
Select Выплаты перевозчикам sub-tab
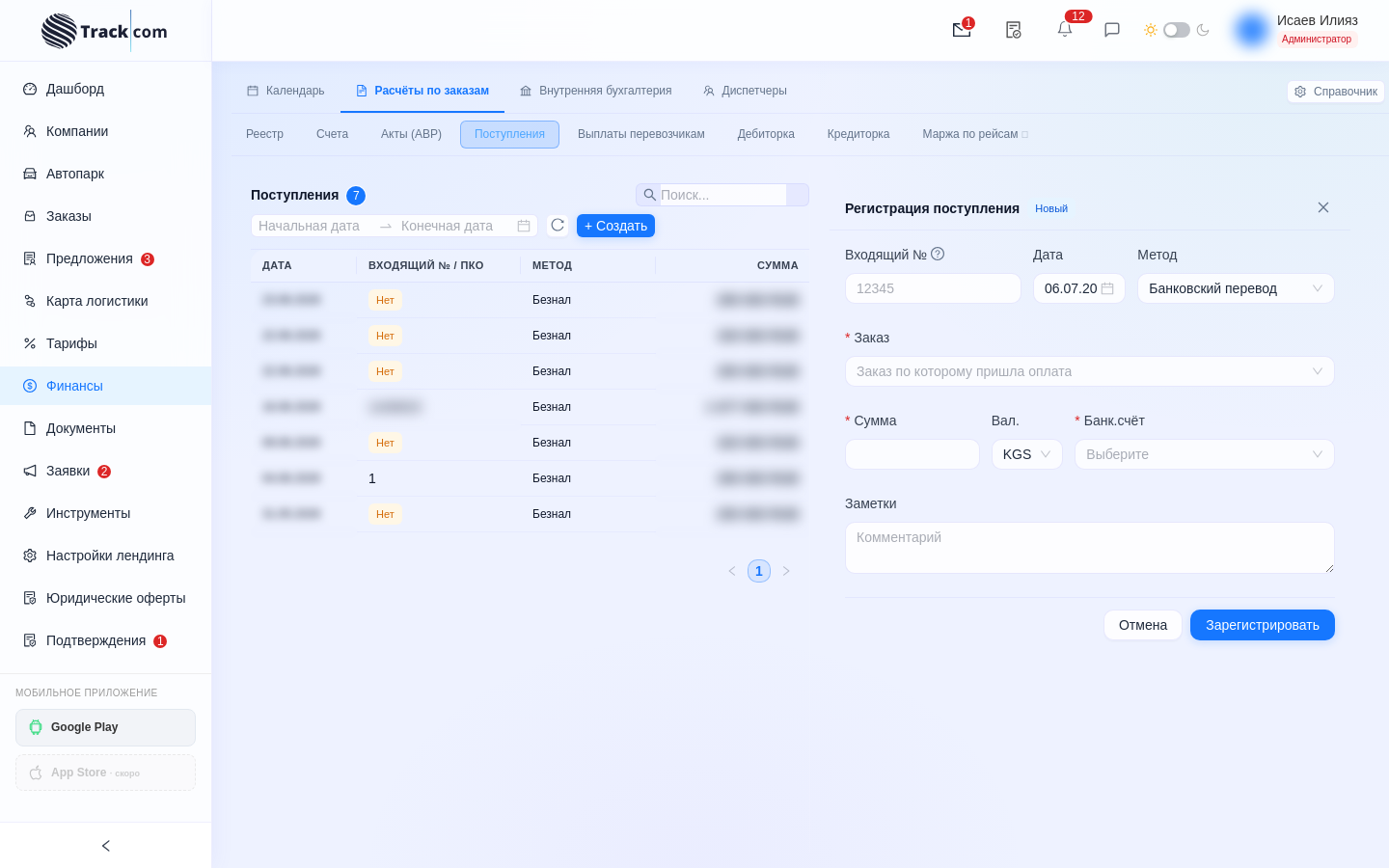click(x=641, y=134)
